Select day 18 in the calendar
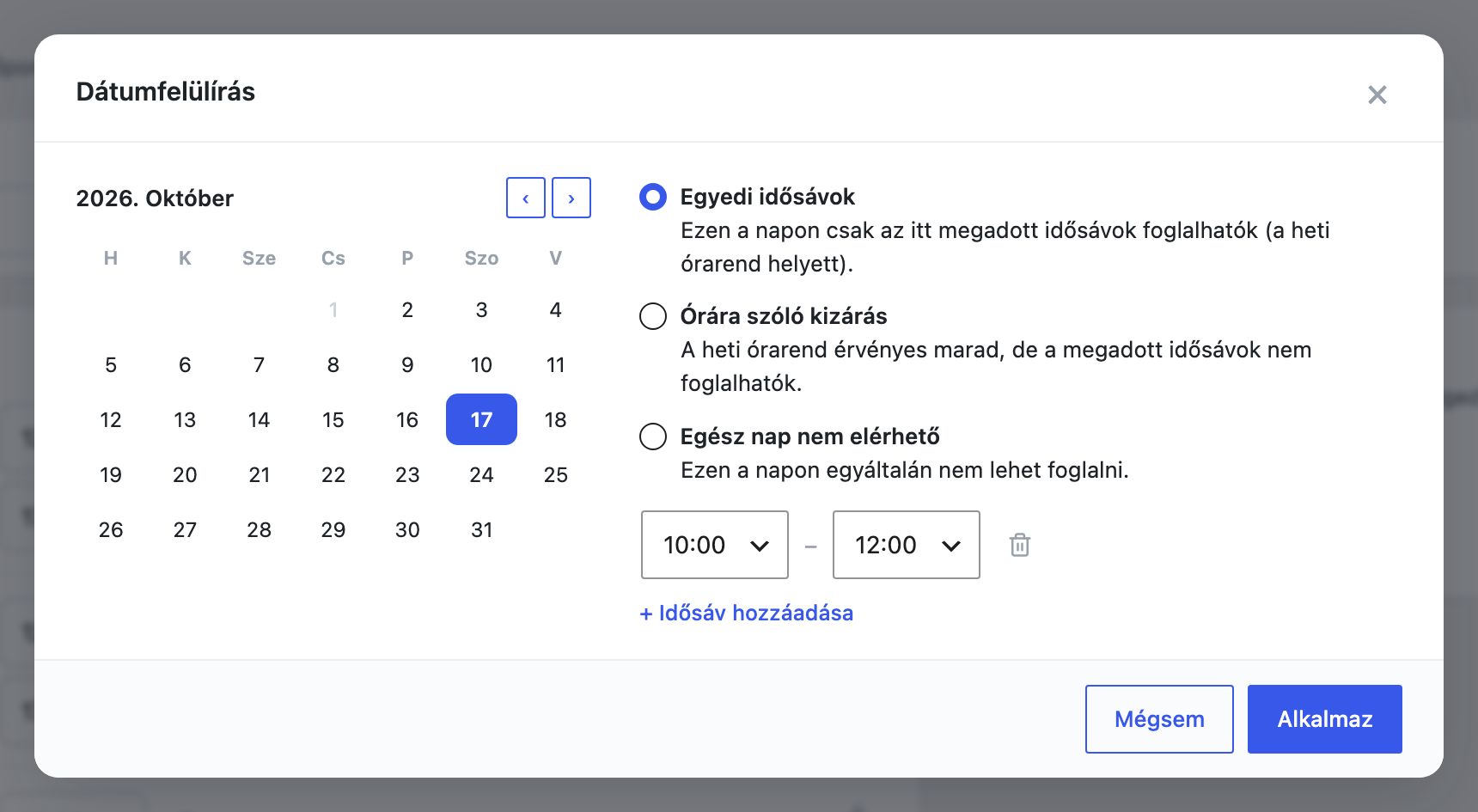Screen dimensions: 1478x812 pyautogui.click(x=556, y=419)
